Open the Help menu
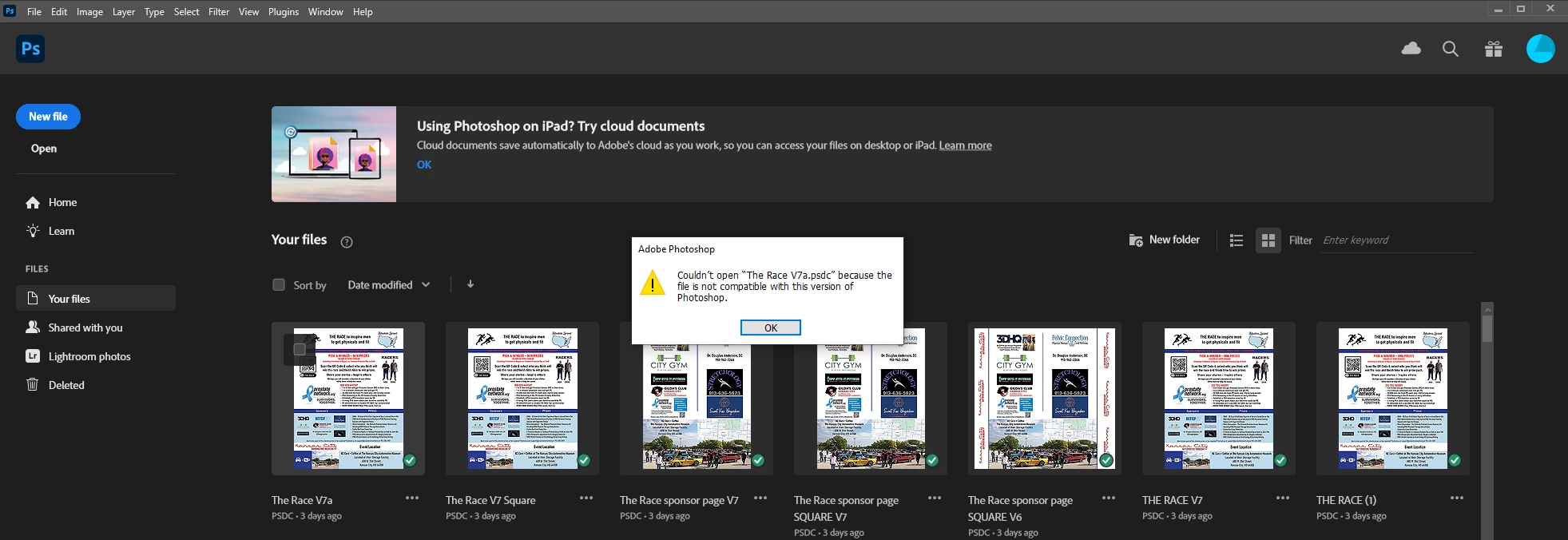1568x540 pixels. (363, 12)
